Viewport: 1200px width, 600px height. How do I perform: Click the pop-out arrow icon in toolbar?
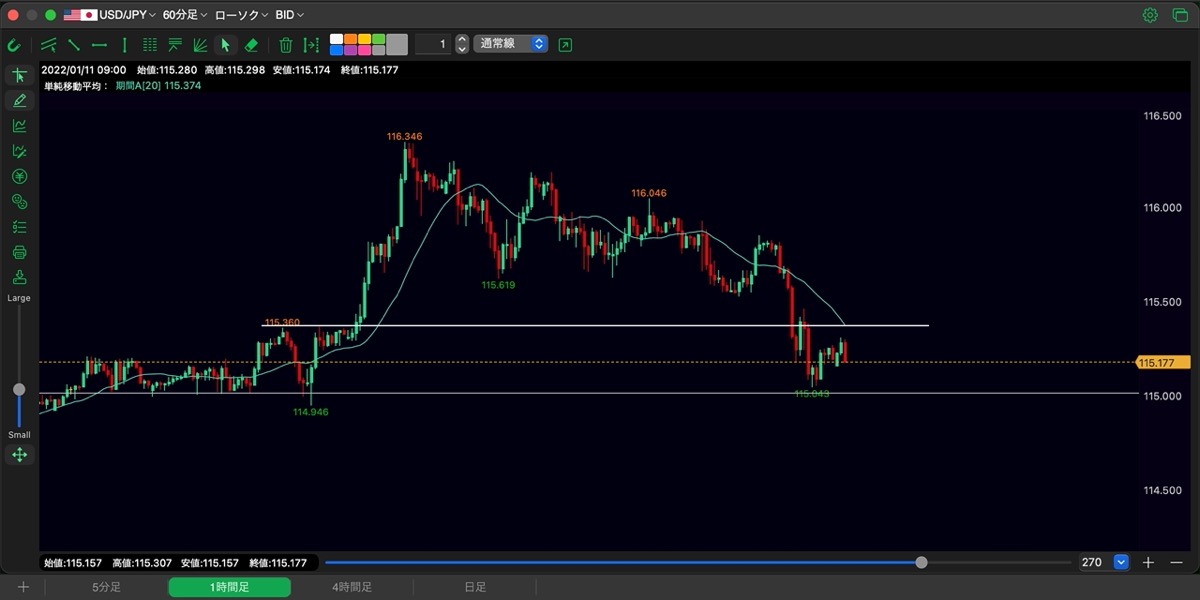coord(566,45)
